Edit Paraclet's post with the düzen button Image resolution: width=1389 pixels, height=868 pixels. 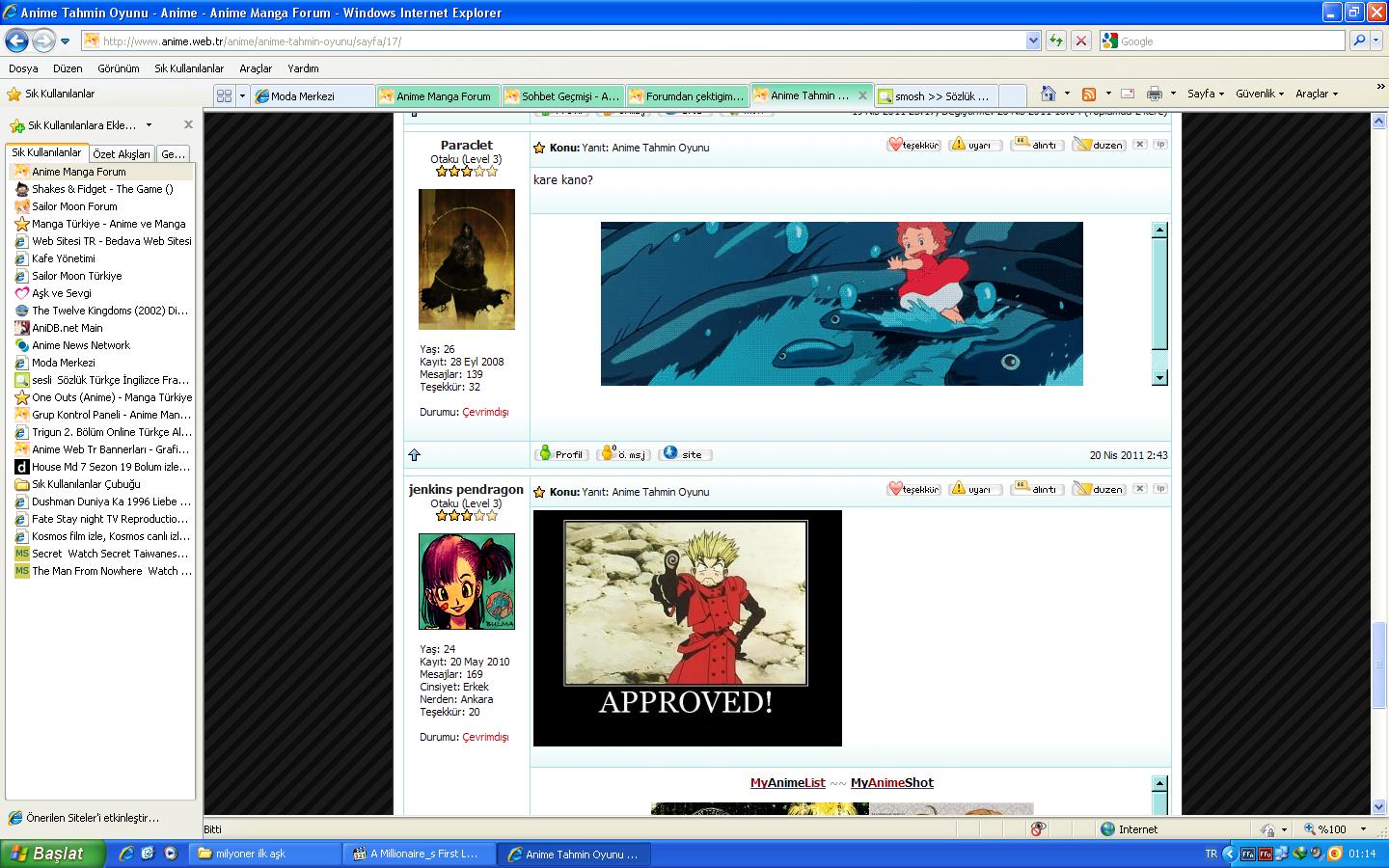click(x=1099, y=145)
